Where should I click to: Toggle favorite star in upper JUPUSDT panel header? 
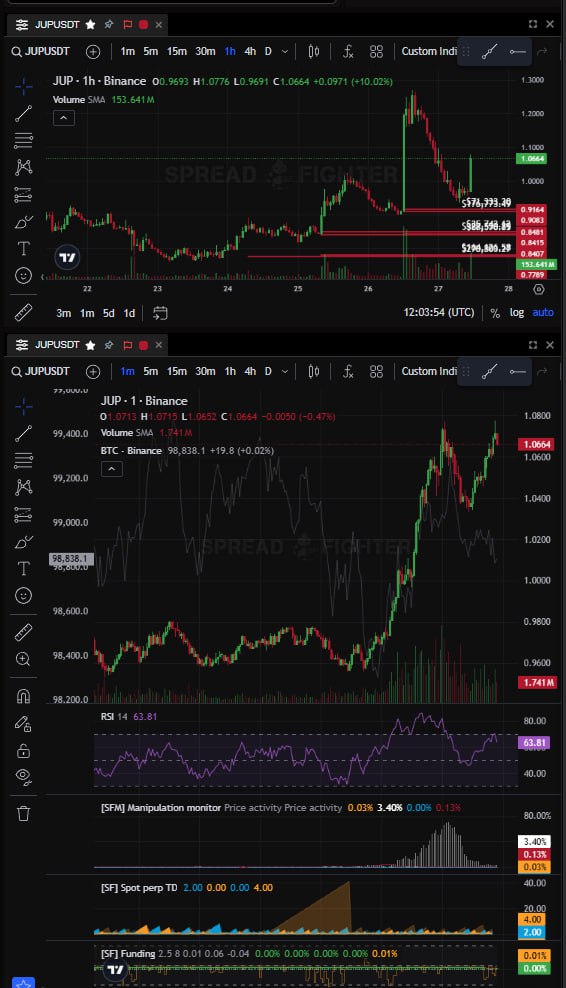[90, 25]
